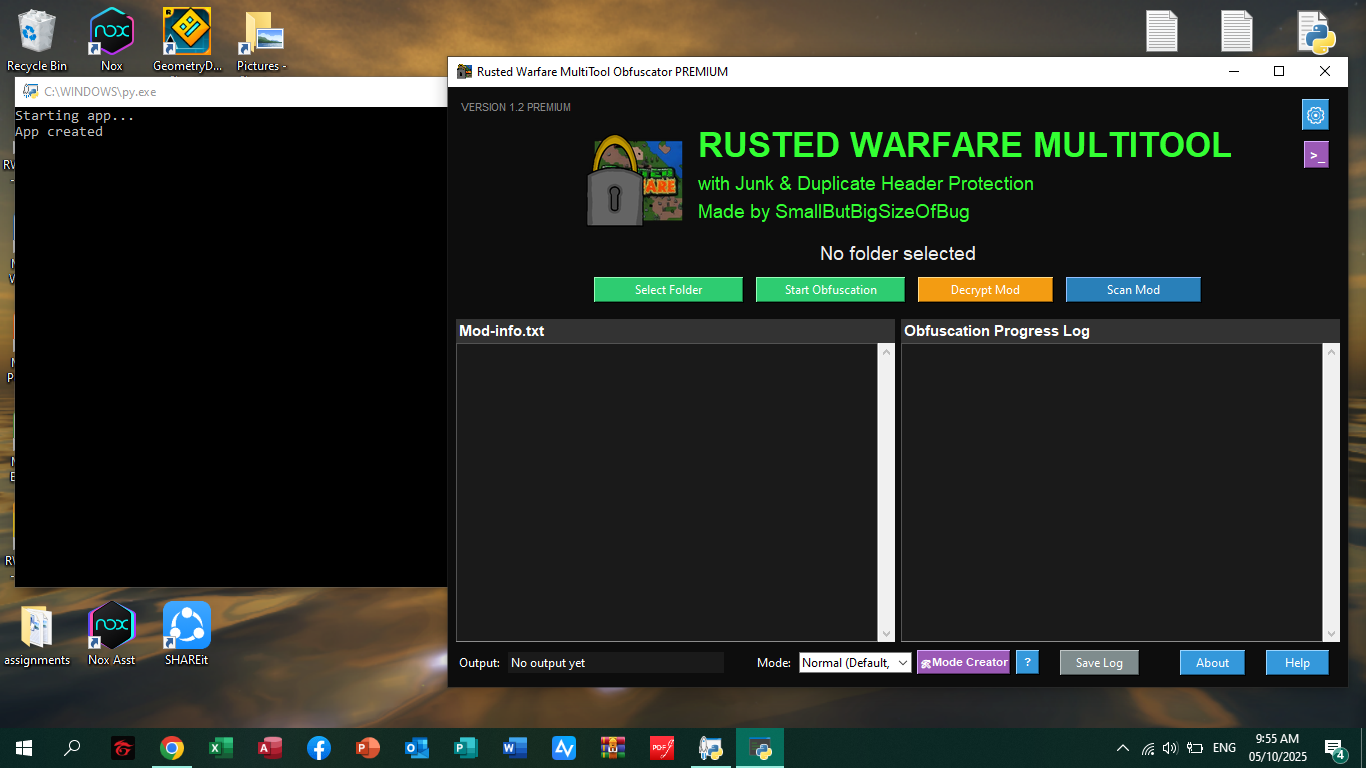Open the purple Mode Creator button
This screenshot has height=768, width=1366.
[x=963, y=662]
